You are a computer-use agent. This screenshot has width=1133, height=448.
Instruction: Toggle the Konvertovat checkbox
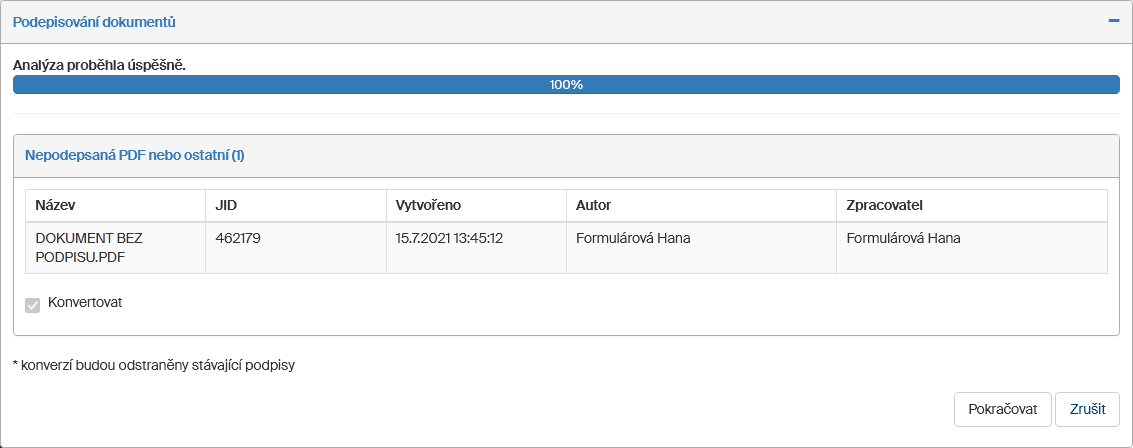33,304
